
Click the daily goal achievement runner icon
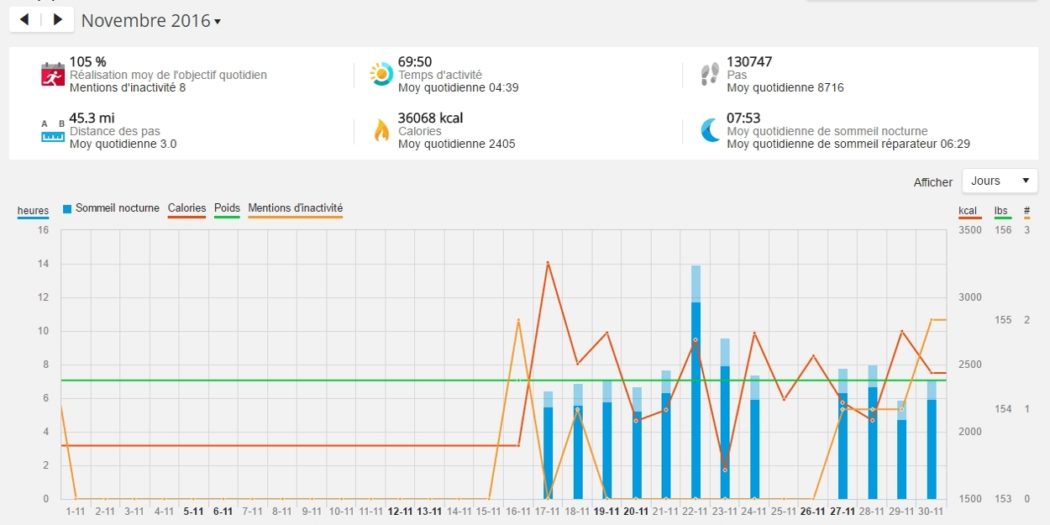click(52, 74)
